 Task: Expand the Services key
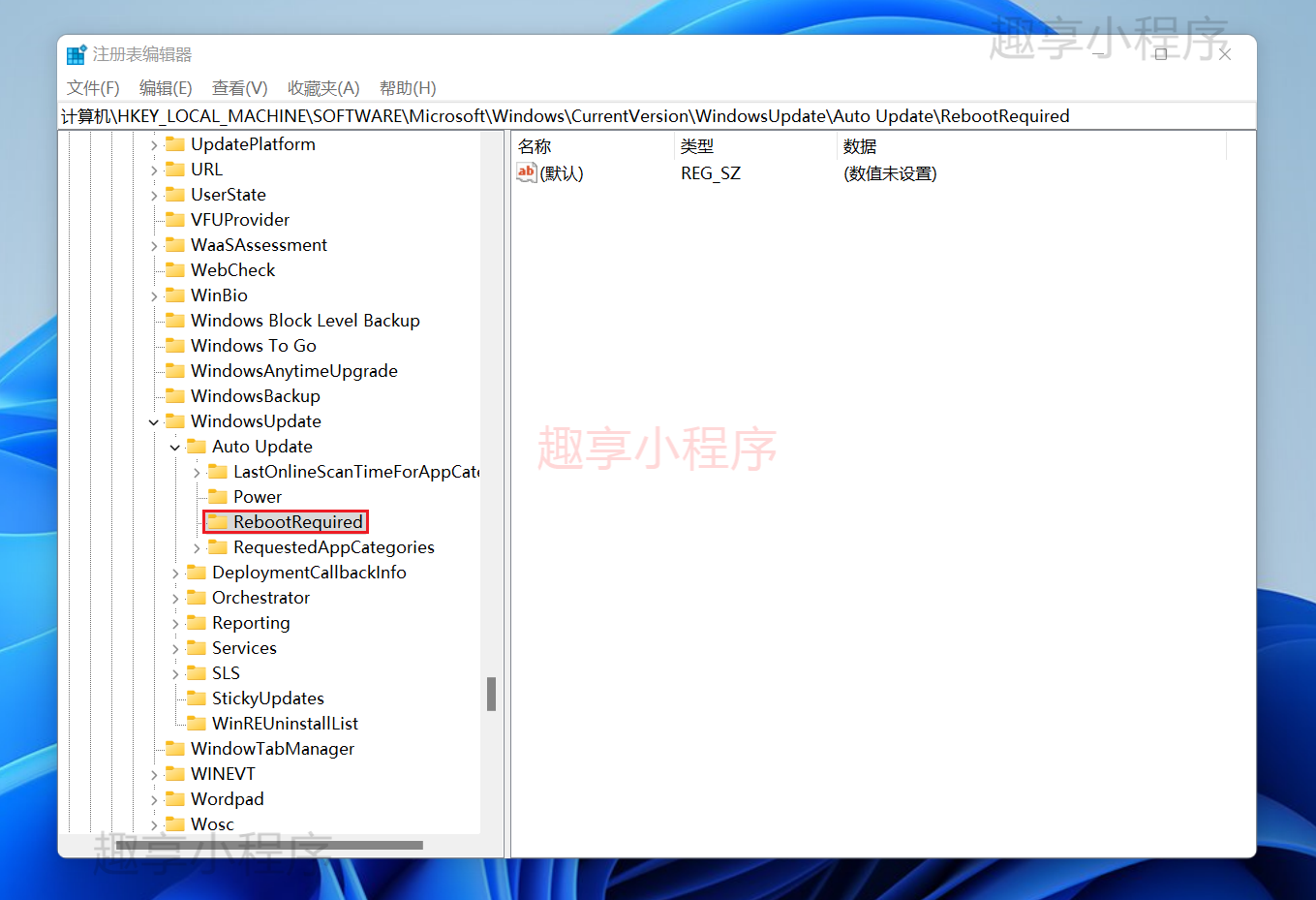point(175,649)
